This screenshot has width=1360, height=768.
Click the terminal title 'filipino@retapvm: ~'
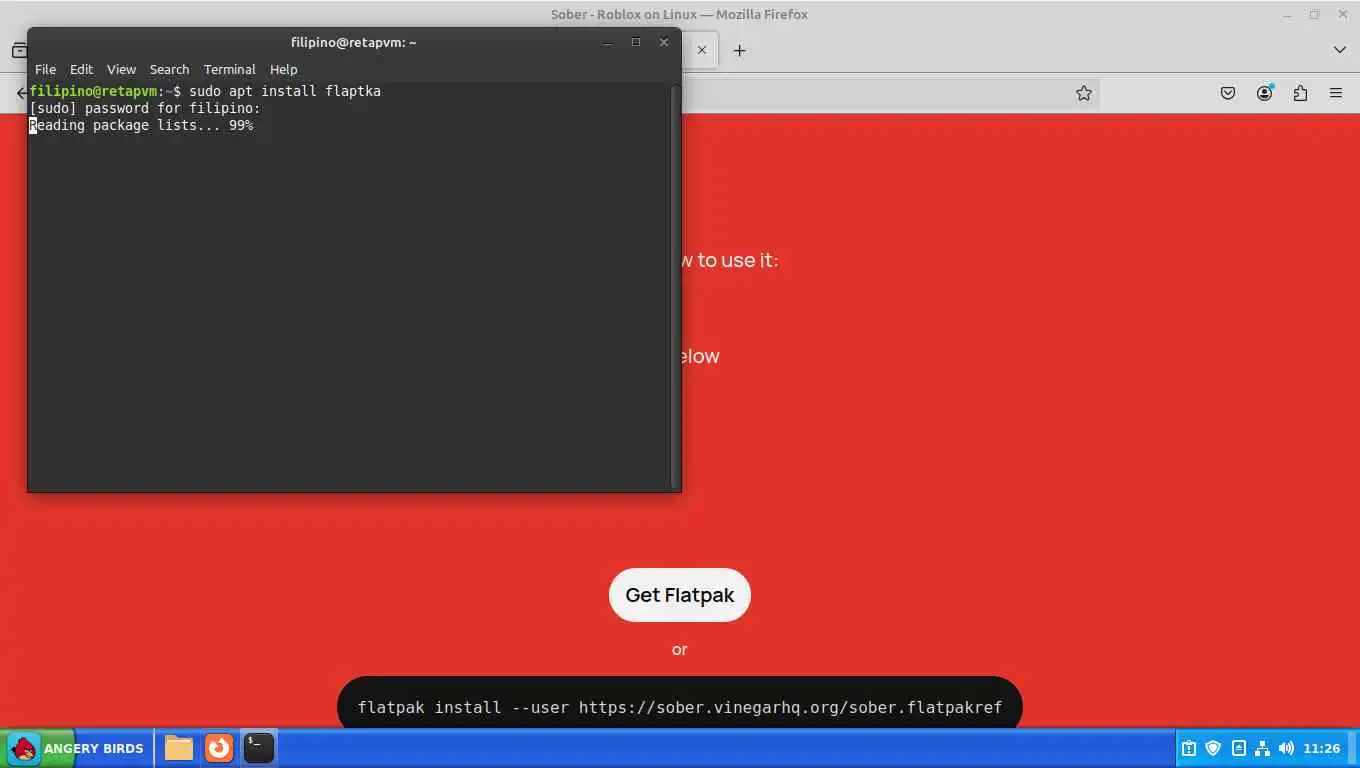click(x=353, y=42)
